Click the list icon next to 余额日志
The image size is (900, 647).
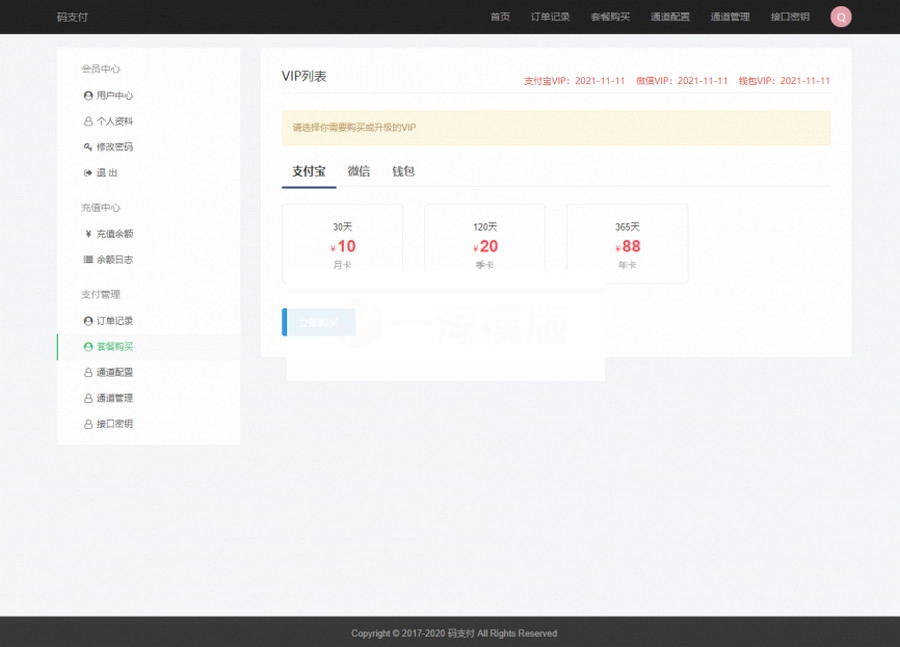88,259
